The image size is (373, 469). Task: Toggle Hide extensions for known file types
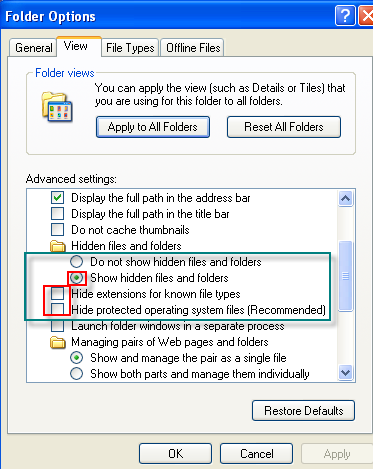pyautogui.click(x=57, y=294)
